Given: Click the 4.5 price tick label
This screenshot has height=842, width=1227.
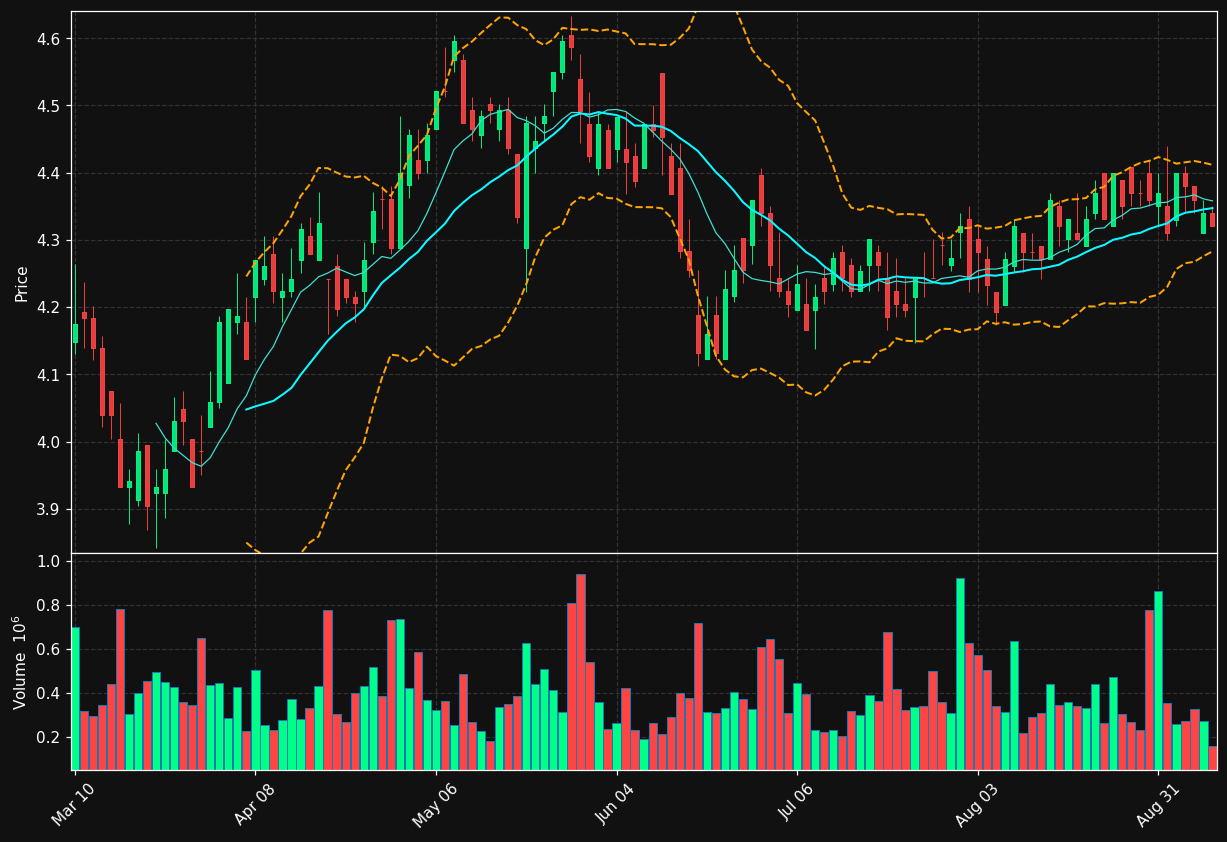Looking at the screenshot, I should point(49,106).
